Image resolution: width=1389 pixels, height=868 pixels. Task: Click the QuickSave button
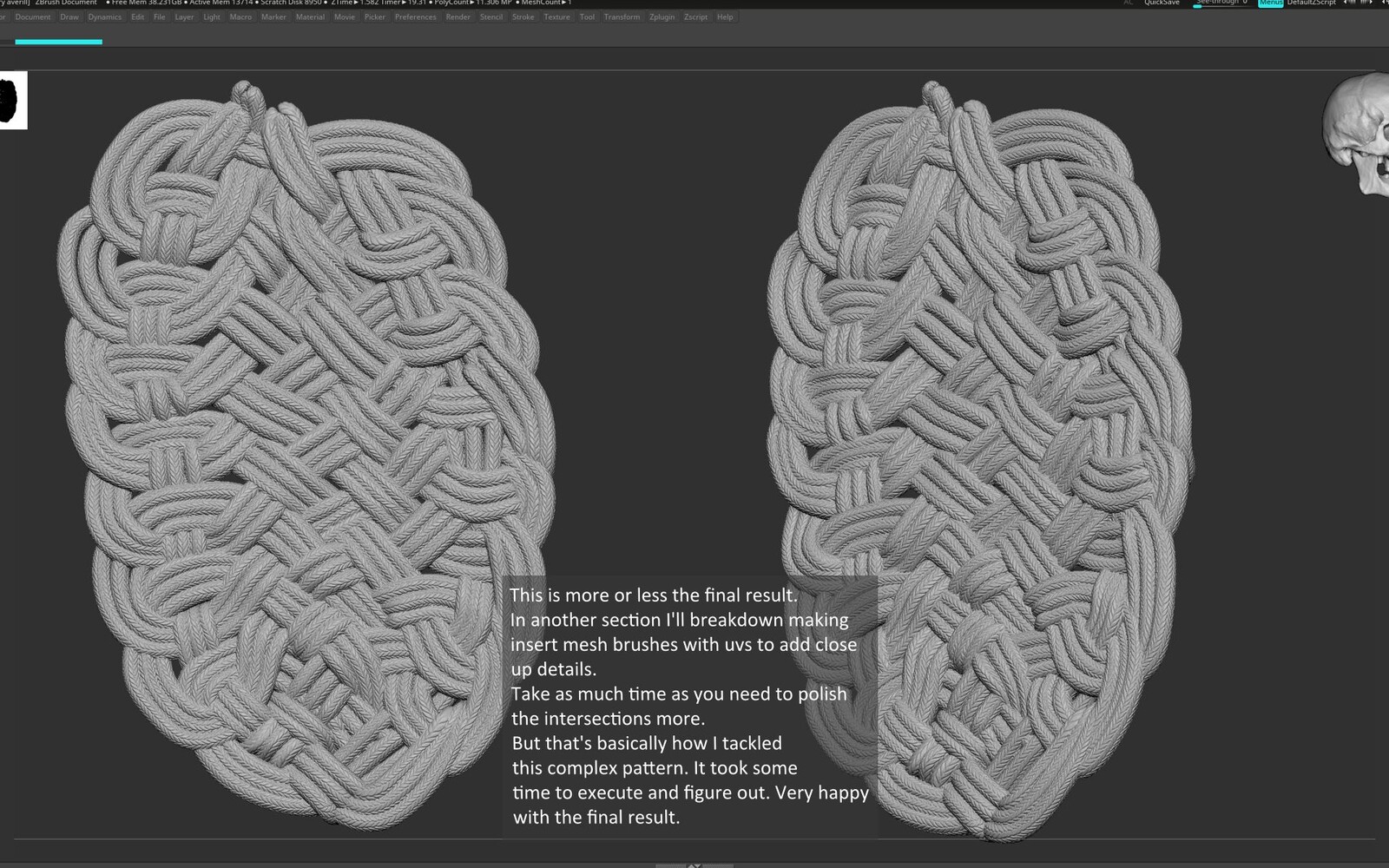(x=1162, y=3)
